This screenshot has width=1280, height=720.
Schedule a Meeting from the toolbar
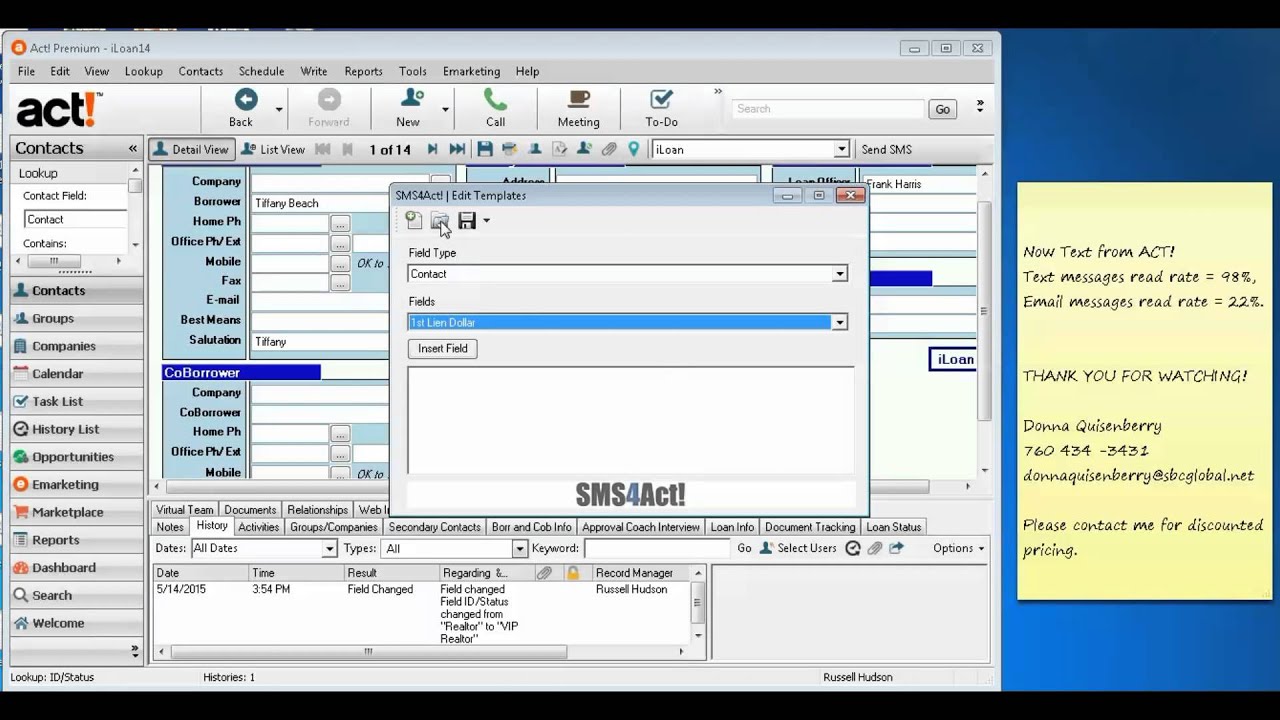point(578,100)
